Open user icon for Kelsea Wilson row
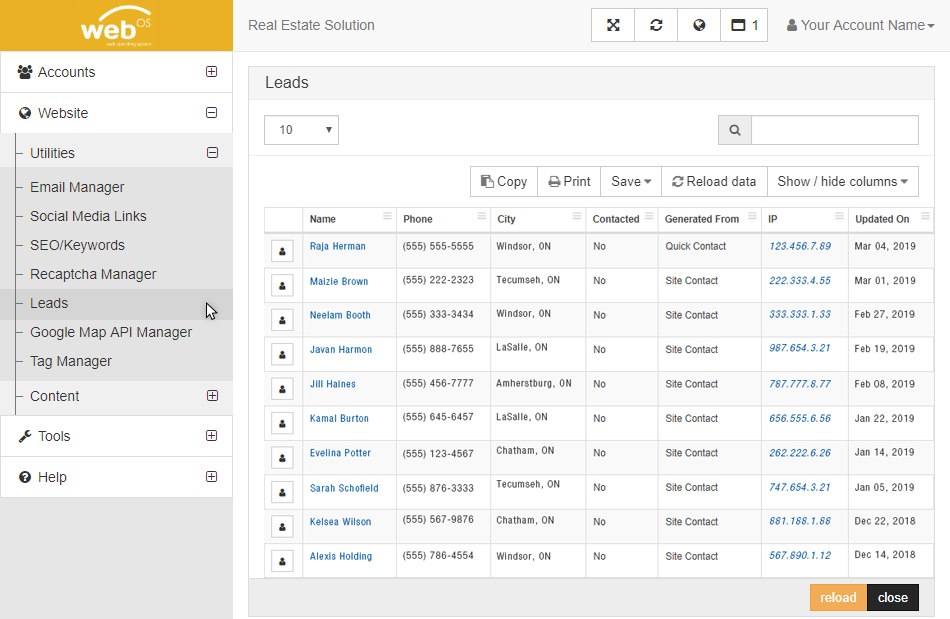 [282, 527]
